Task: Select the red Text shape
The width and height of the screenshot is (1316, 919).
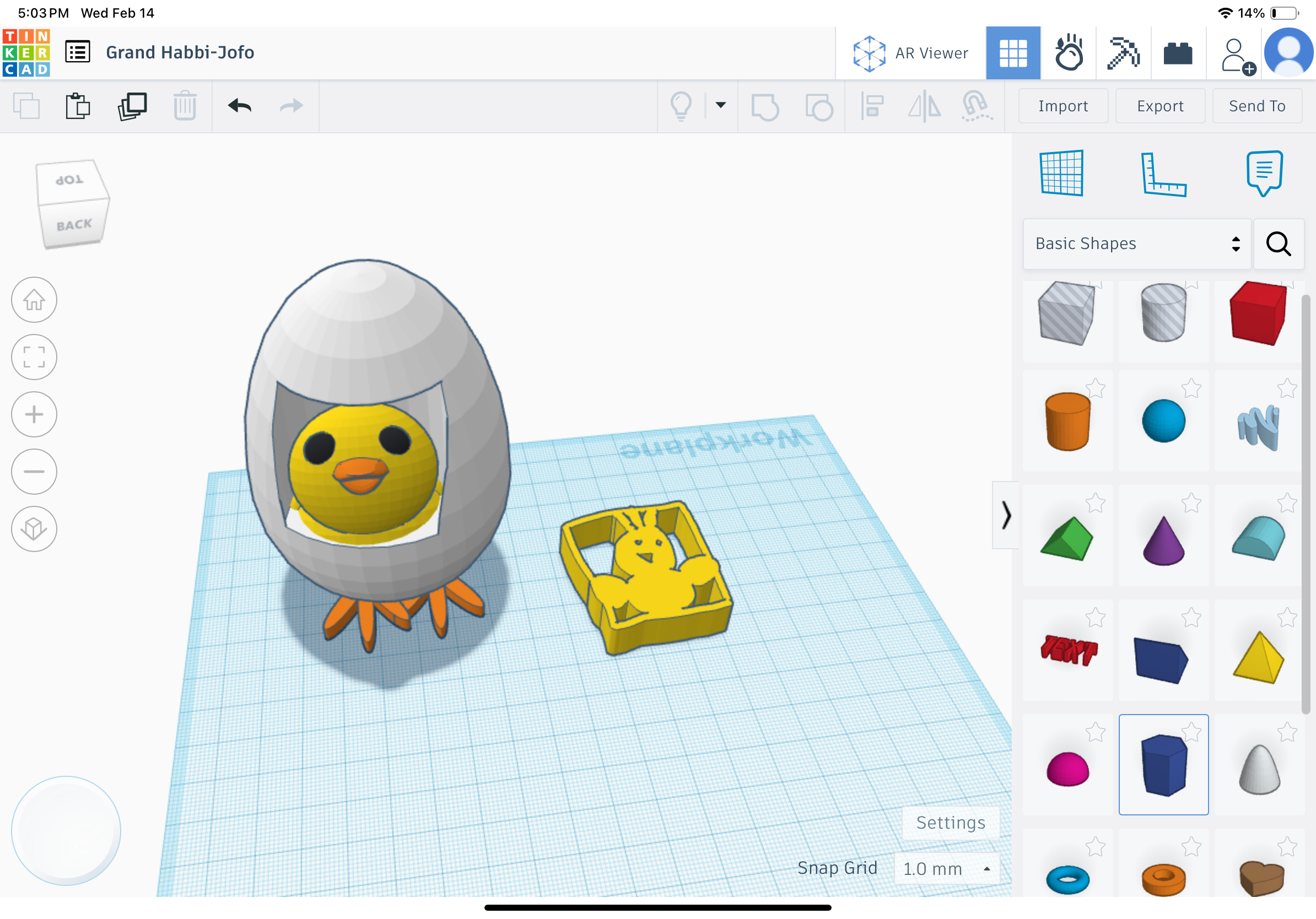Action: pos(1067,651)
